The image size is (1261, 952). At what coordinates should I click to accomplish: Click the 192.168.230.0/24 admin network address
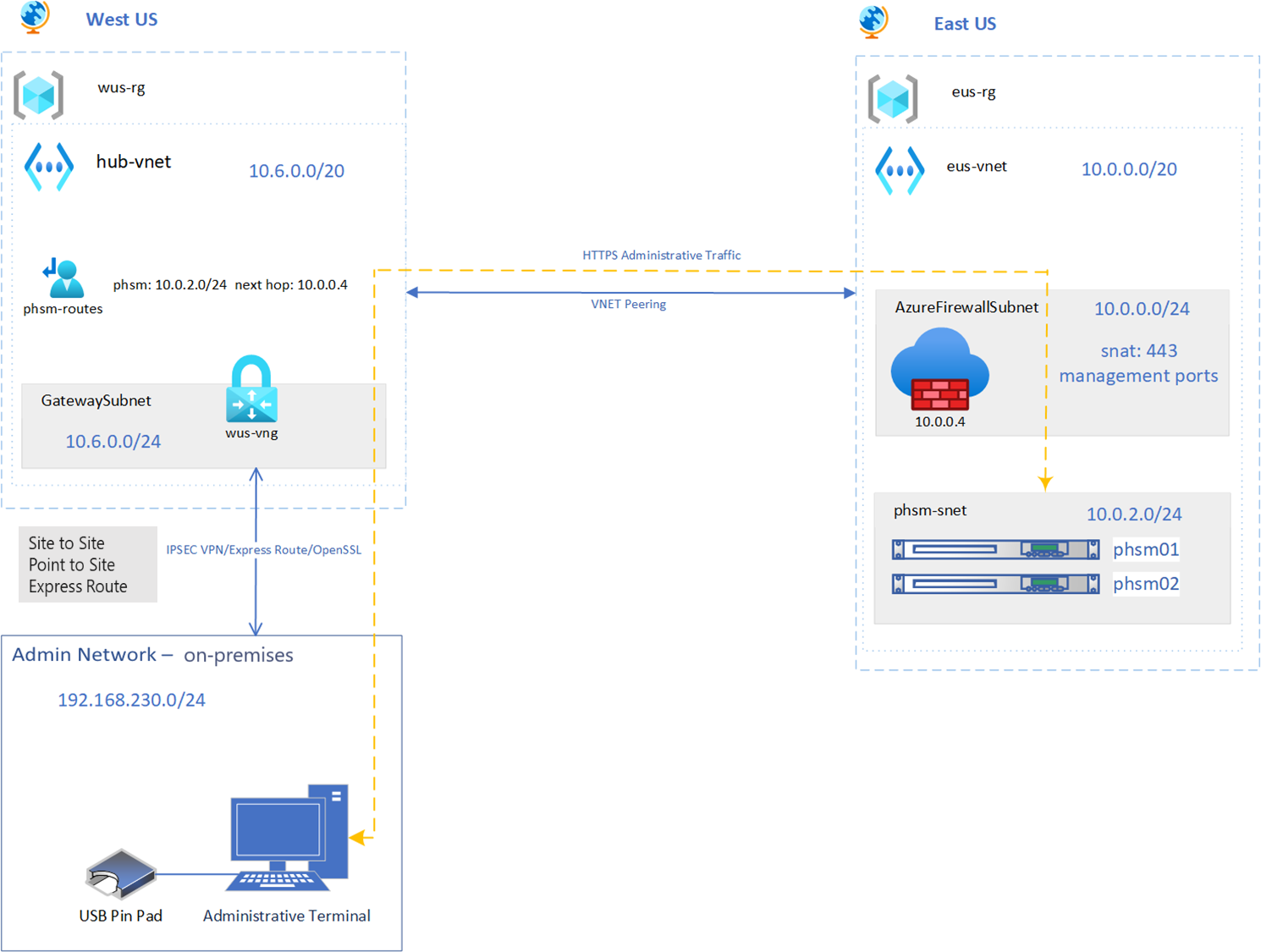click(131, 700)
